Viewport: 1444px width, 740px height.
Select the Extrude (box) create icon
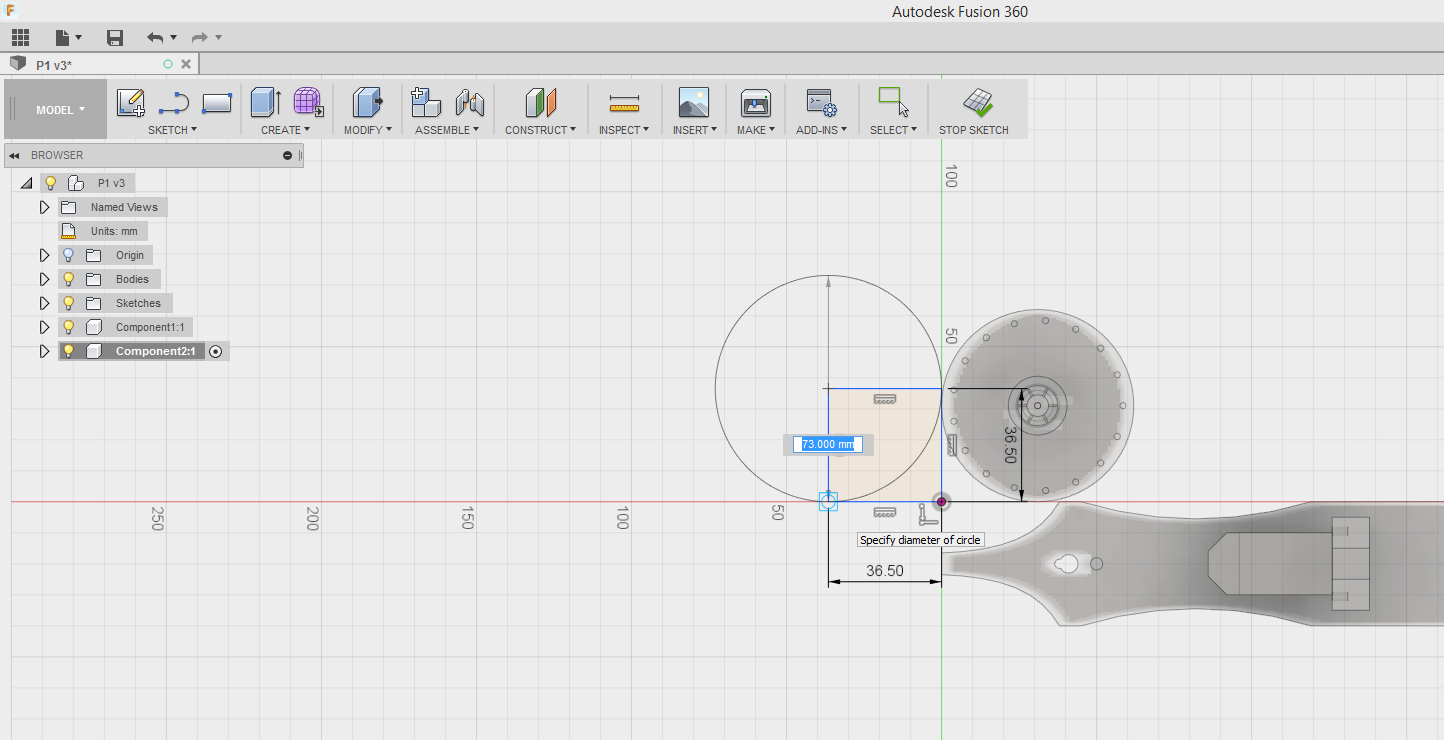pyautogui.click(x=266, y=102)
